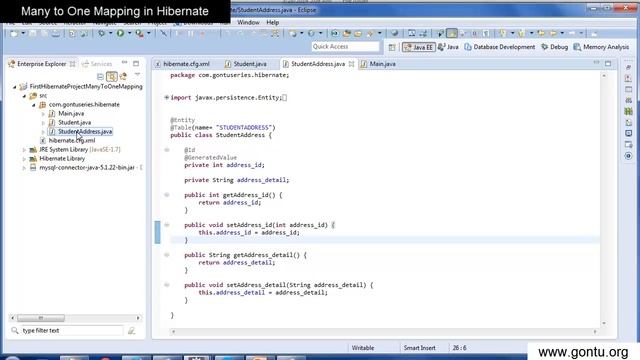Image resolution: width=640 pixels, height=360 pixels.
Task: Click the green Run button
Action: click(121, 33)
